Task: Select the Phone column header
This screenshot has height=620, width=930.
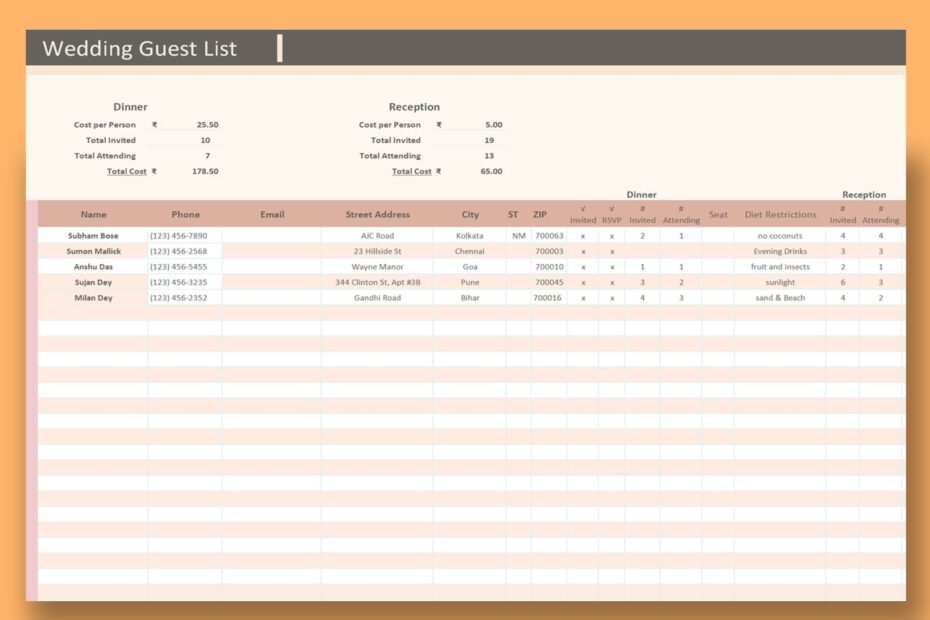Action: point(185,214)
